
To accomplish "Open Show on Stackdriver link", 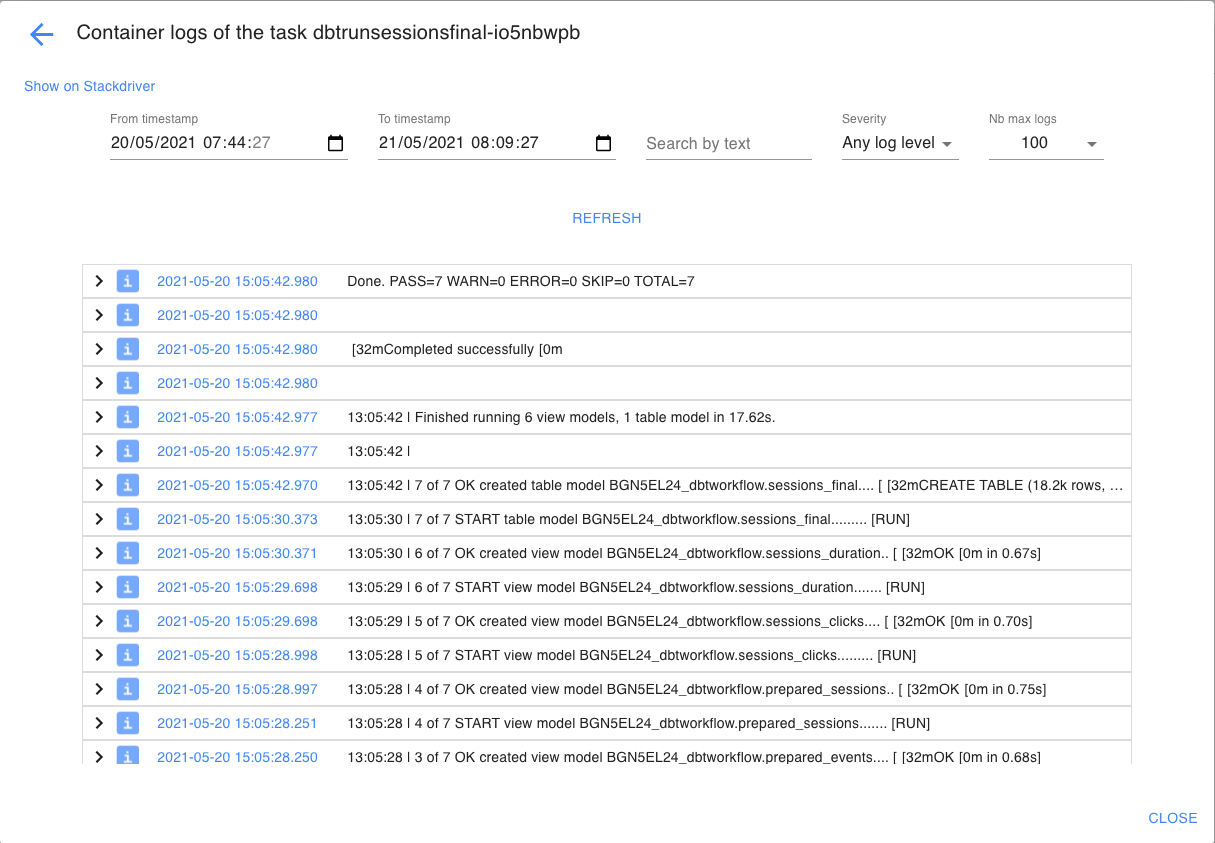I will 90,86.
